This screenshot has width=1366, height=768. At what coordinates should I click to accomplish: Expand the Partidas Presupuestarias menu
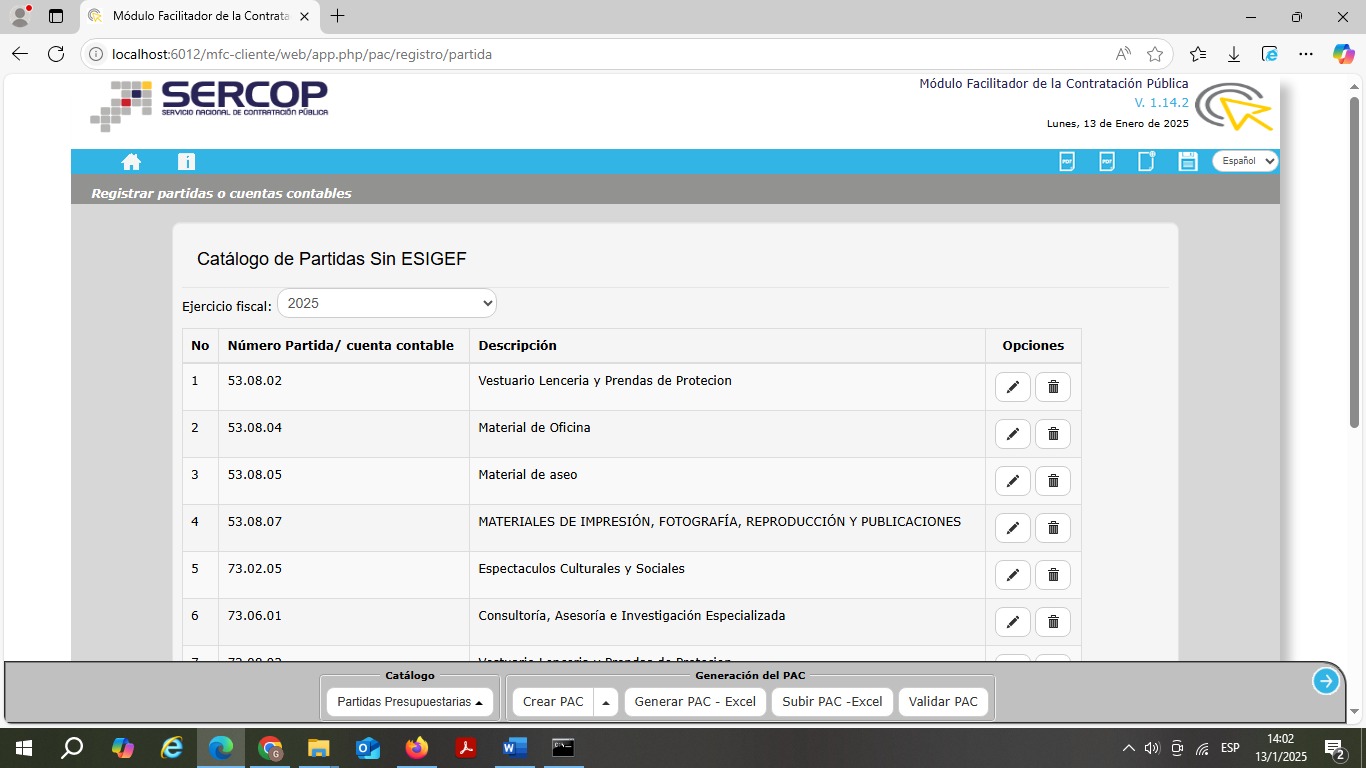[x=410, y=702]
